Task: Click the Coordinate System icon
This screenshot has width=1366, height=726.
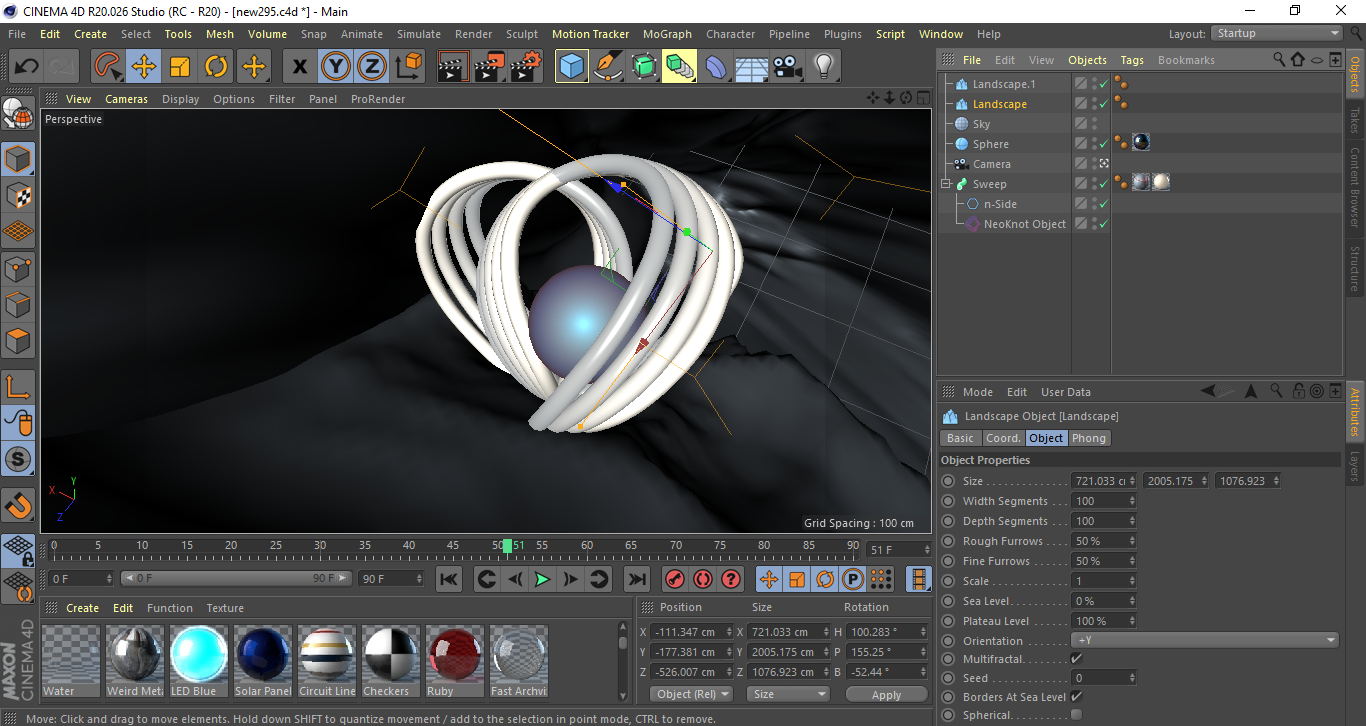Action: pos(408,67)
